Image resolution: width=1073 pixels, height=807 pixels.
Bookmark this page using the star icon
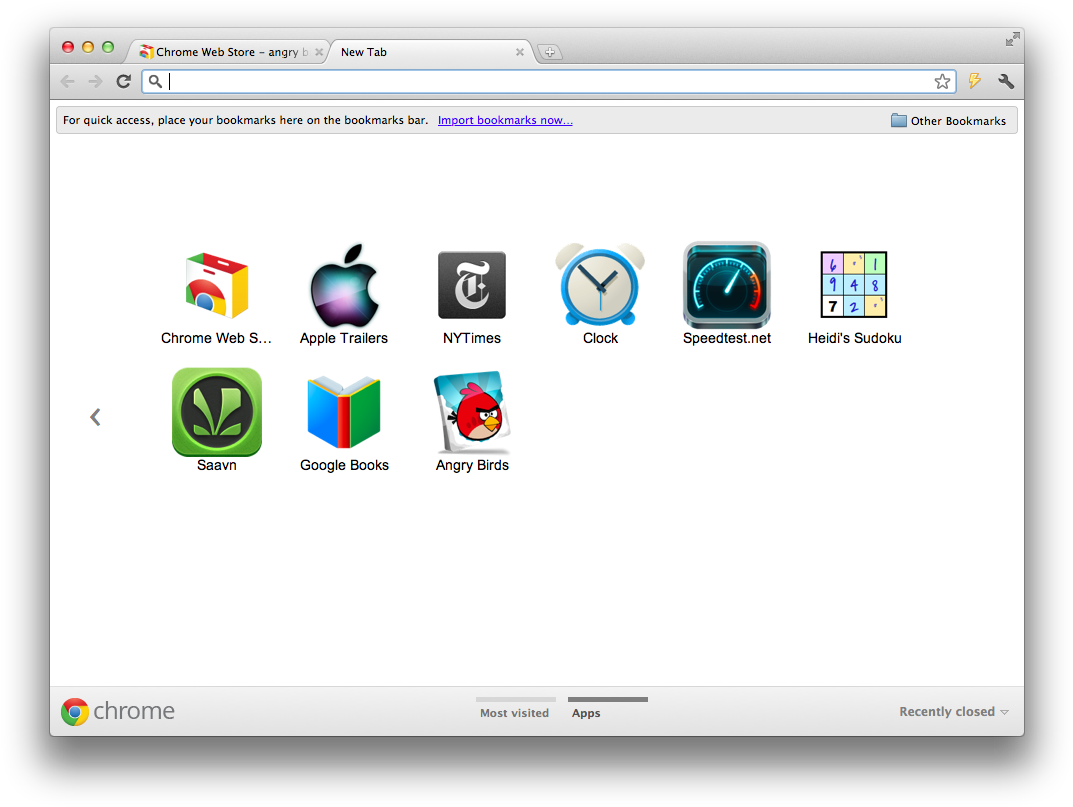tap(942, 81)
